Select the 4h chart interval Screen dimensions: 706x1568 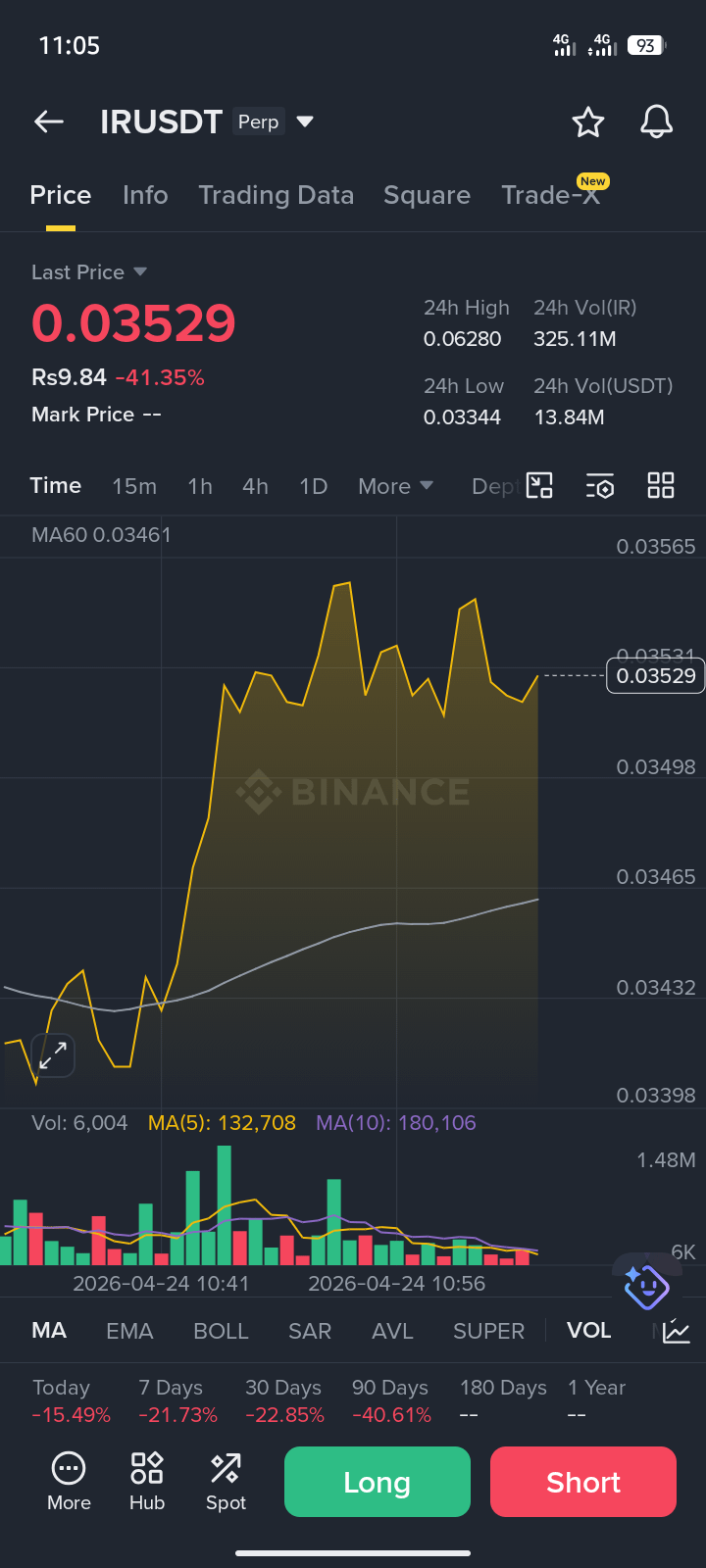(255, 486)
